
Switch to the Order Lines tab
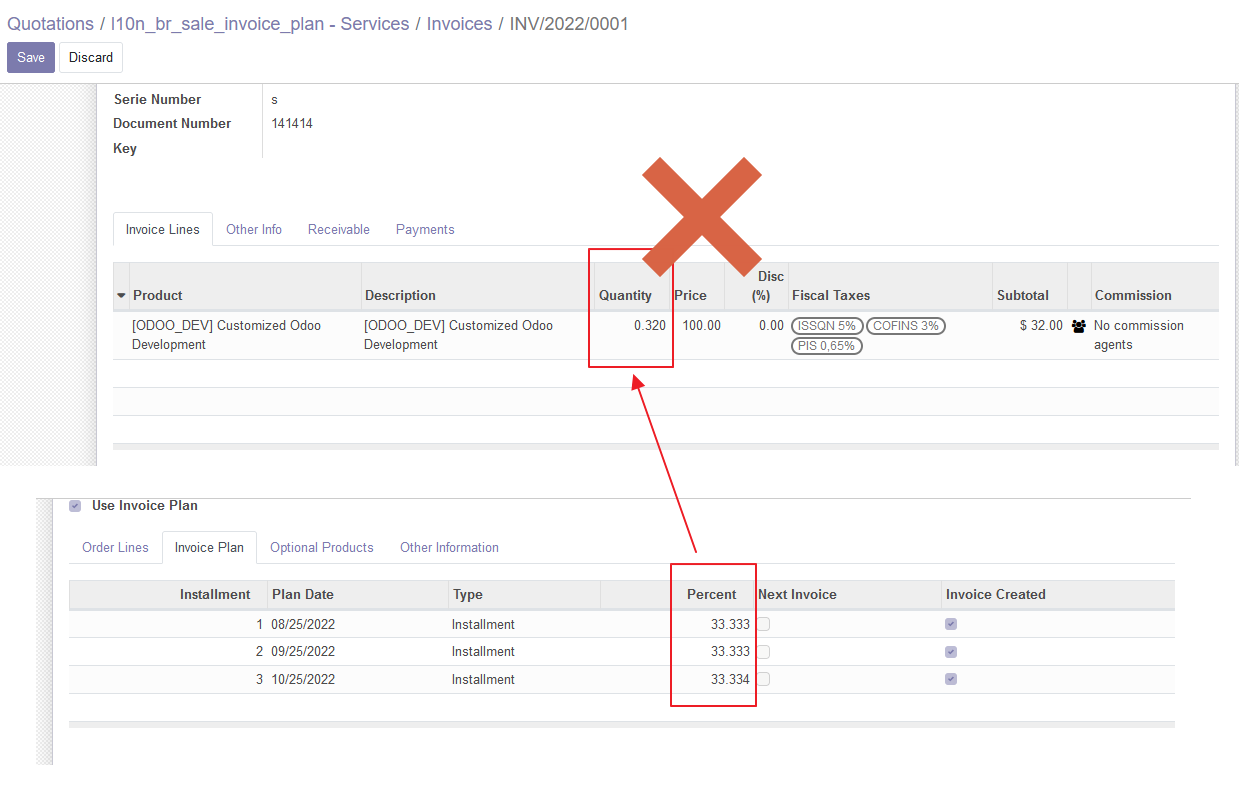click(x=115, y=547)
